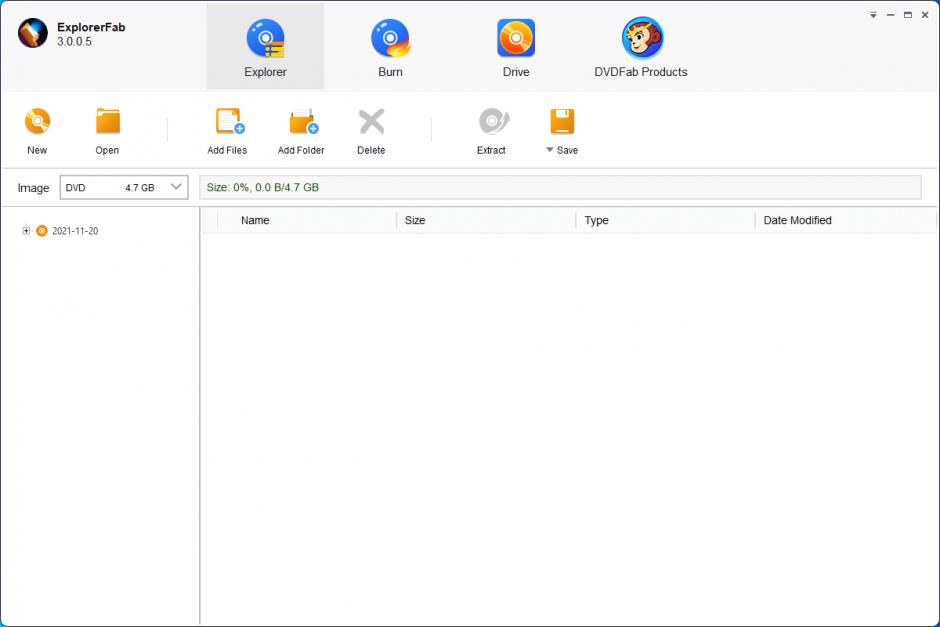Open the Save dropdown arrow

point(549,150)
